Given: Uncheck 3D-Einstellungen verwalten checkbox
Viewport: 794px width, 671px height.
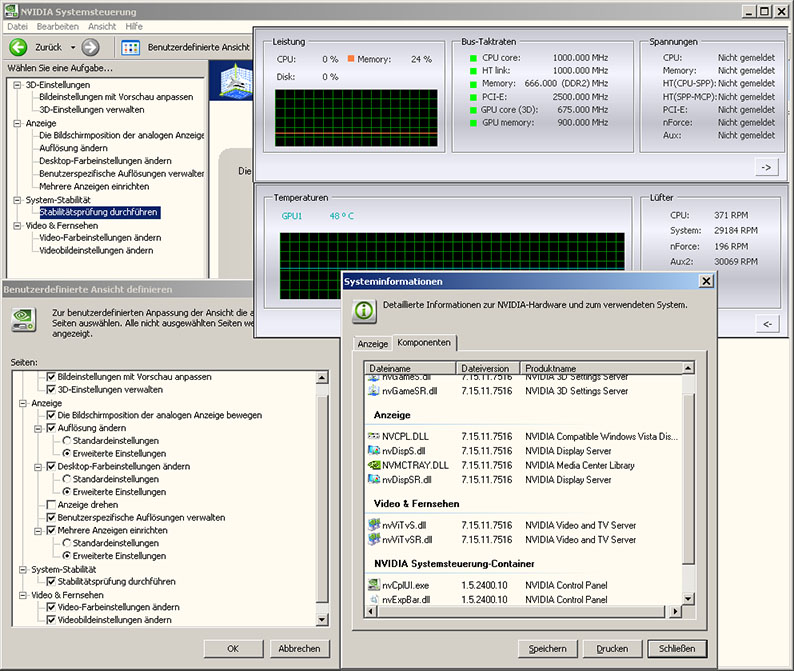Looking at the screenshot, I should click(x=51, y=389).
